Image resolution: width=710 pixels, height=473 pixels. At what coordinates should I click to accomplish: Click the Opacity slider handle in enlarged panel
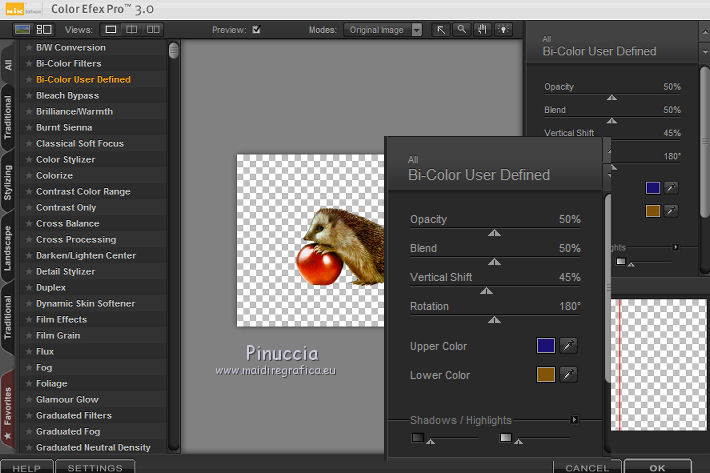494,233
